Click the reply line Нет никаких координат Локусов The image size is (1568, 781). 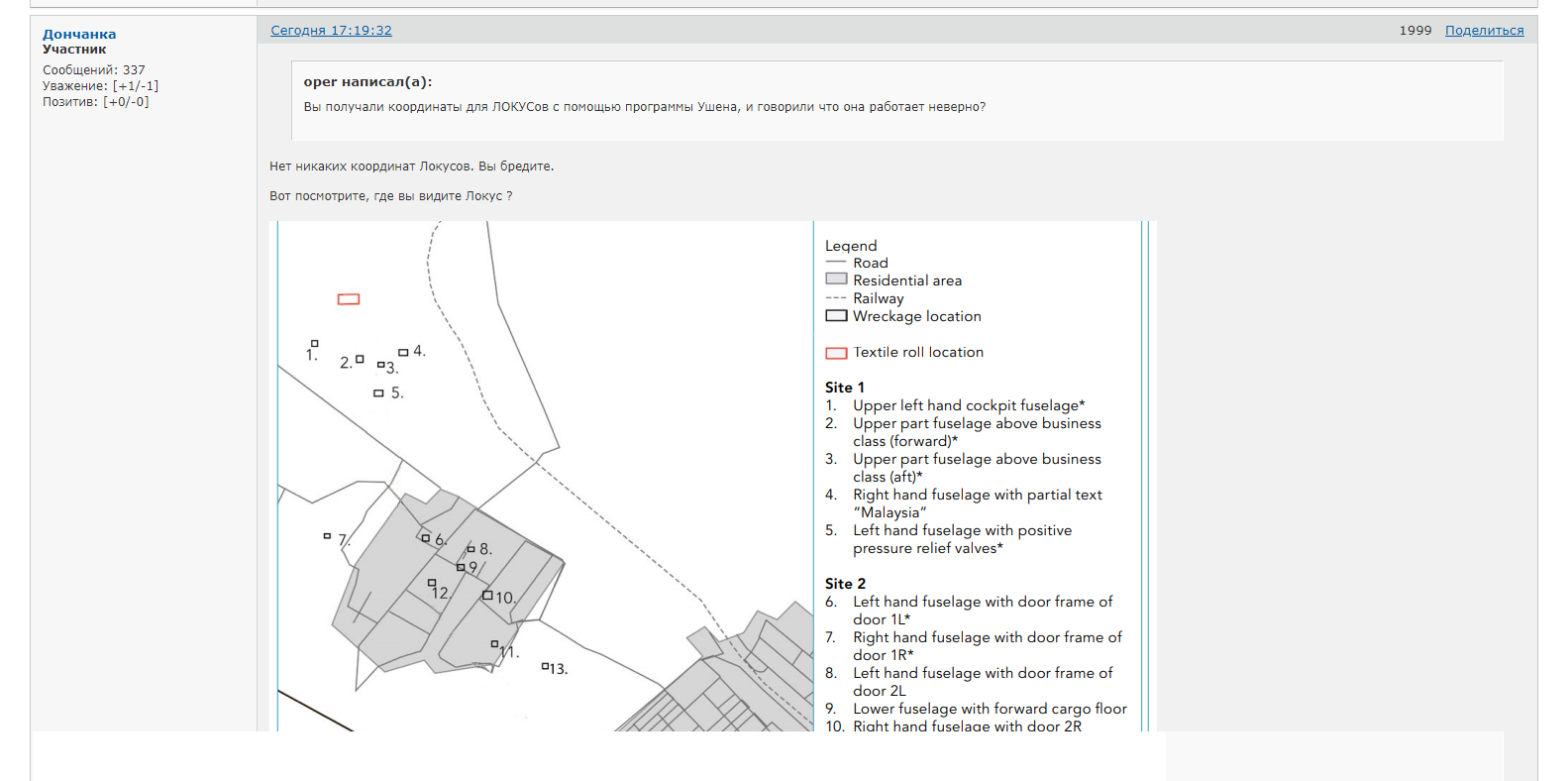click(x=412, y=167)
